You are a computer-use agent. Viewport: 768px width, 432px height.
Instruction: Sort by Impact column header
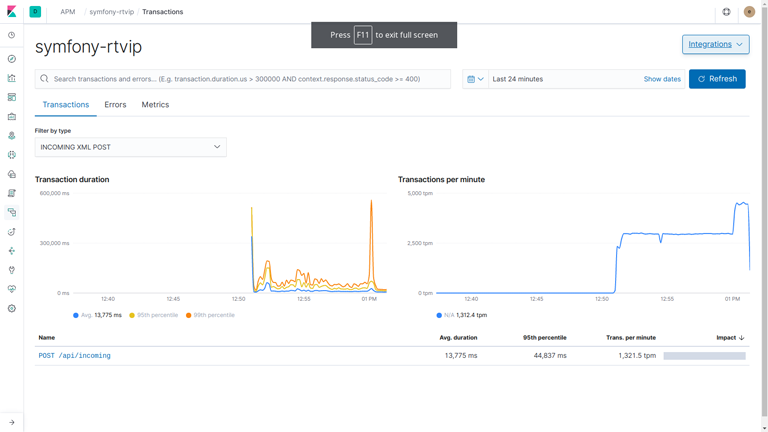(x=730, y=337)
